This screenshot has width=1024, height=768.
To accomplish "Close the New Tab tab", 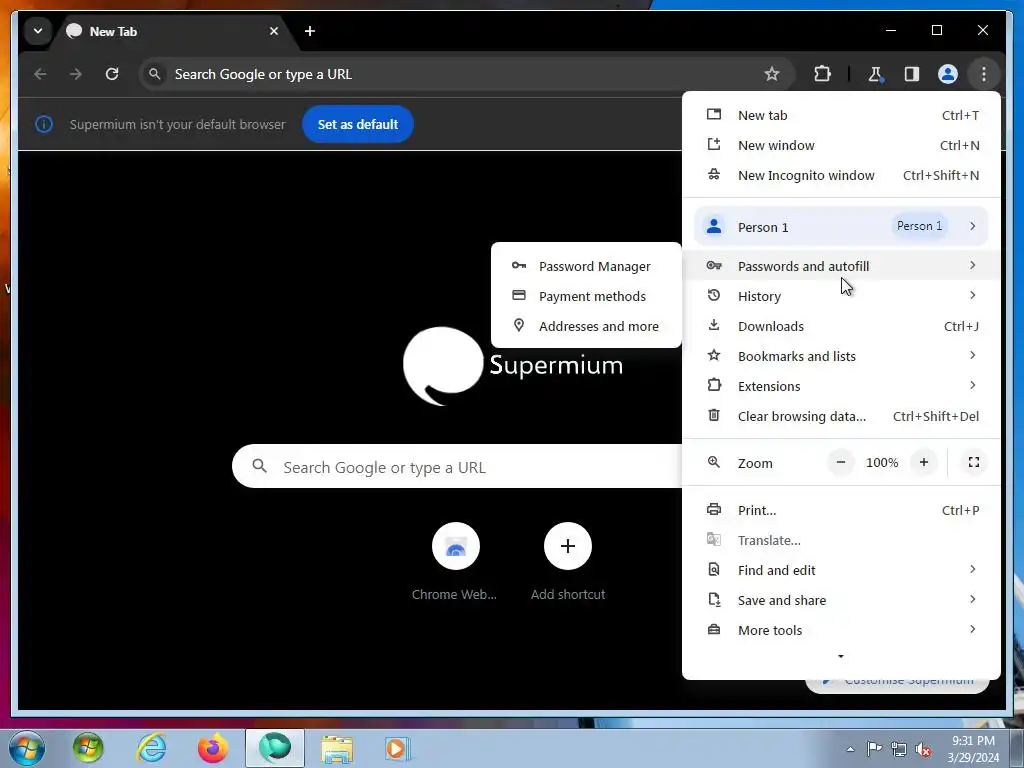I will [x=274, y=31].
